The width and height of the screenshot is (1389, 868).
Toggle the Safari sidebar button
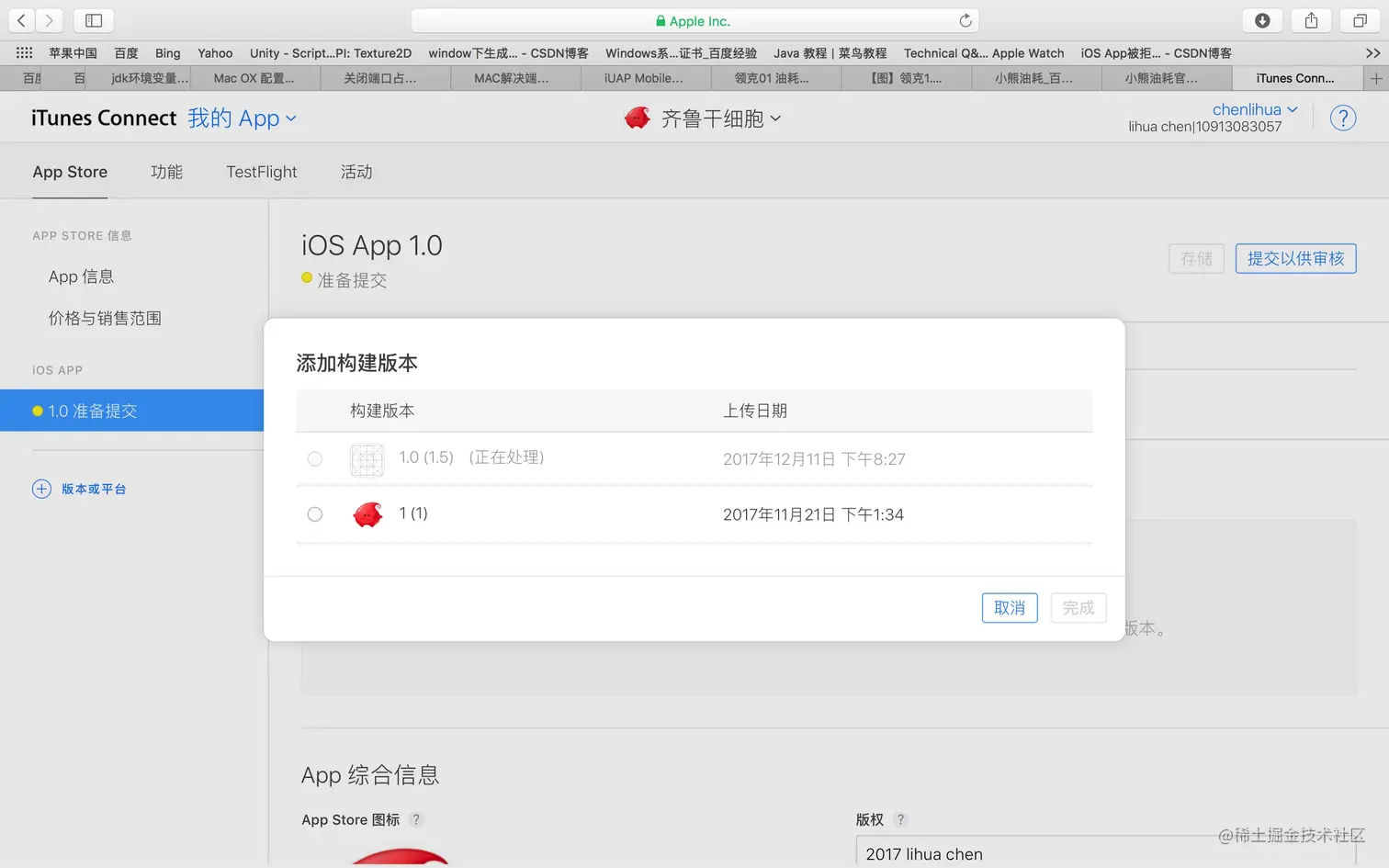click(x=94, y=20)
